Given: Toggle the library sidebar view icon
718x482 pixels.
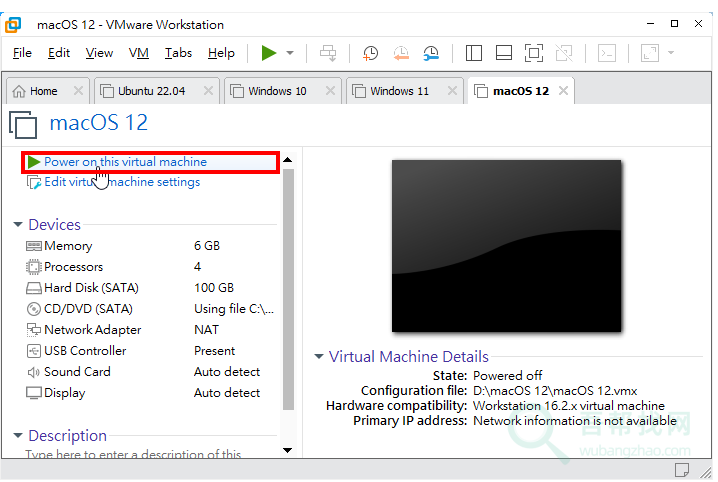Looking at the screenshot, I should pyautogui.click(x=473, y=53).
